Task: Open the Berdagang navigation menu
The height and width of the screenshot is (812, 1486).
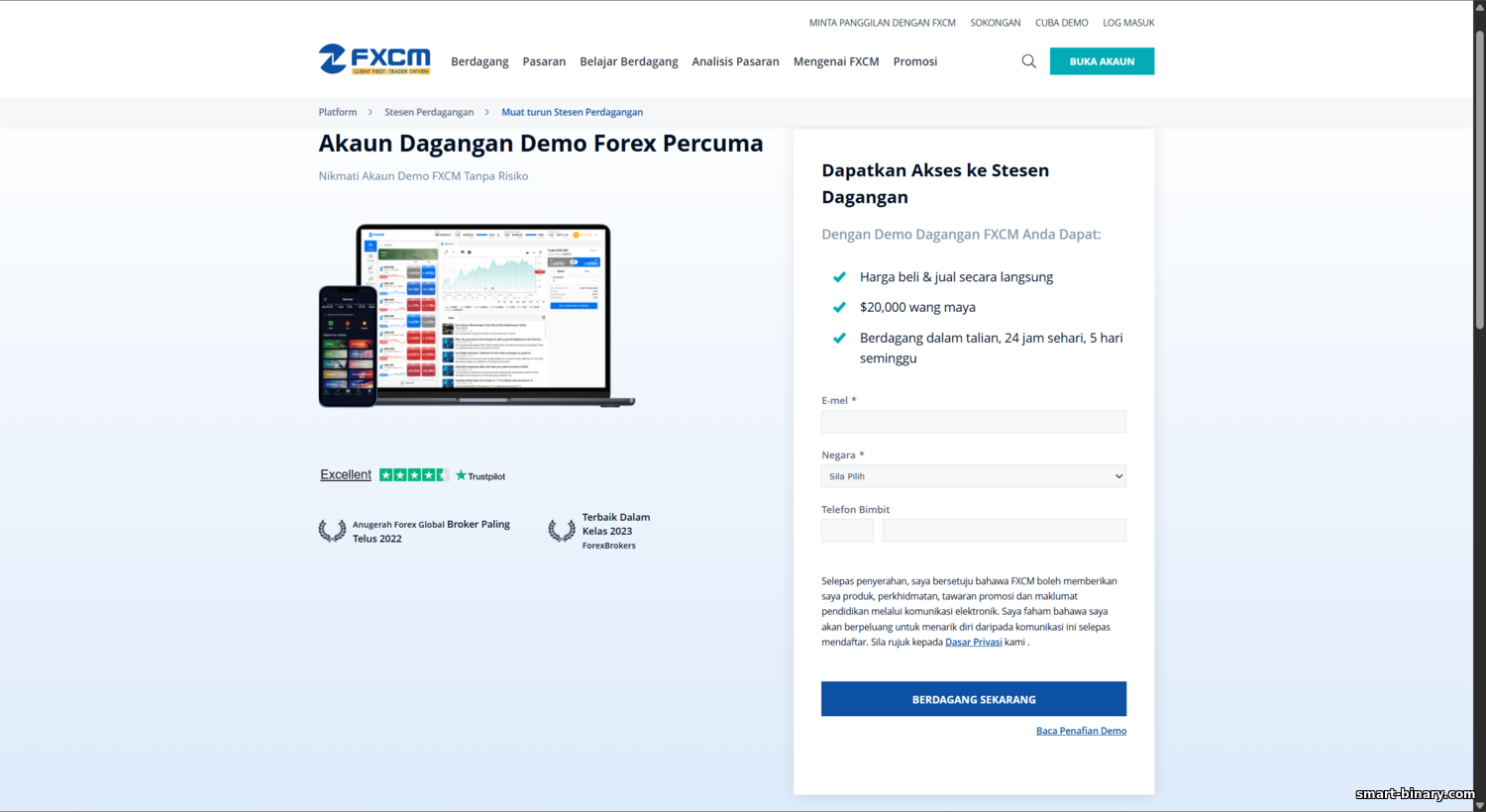Action: tap(479, 61)
